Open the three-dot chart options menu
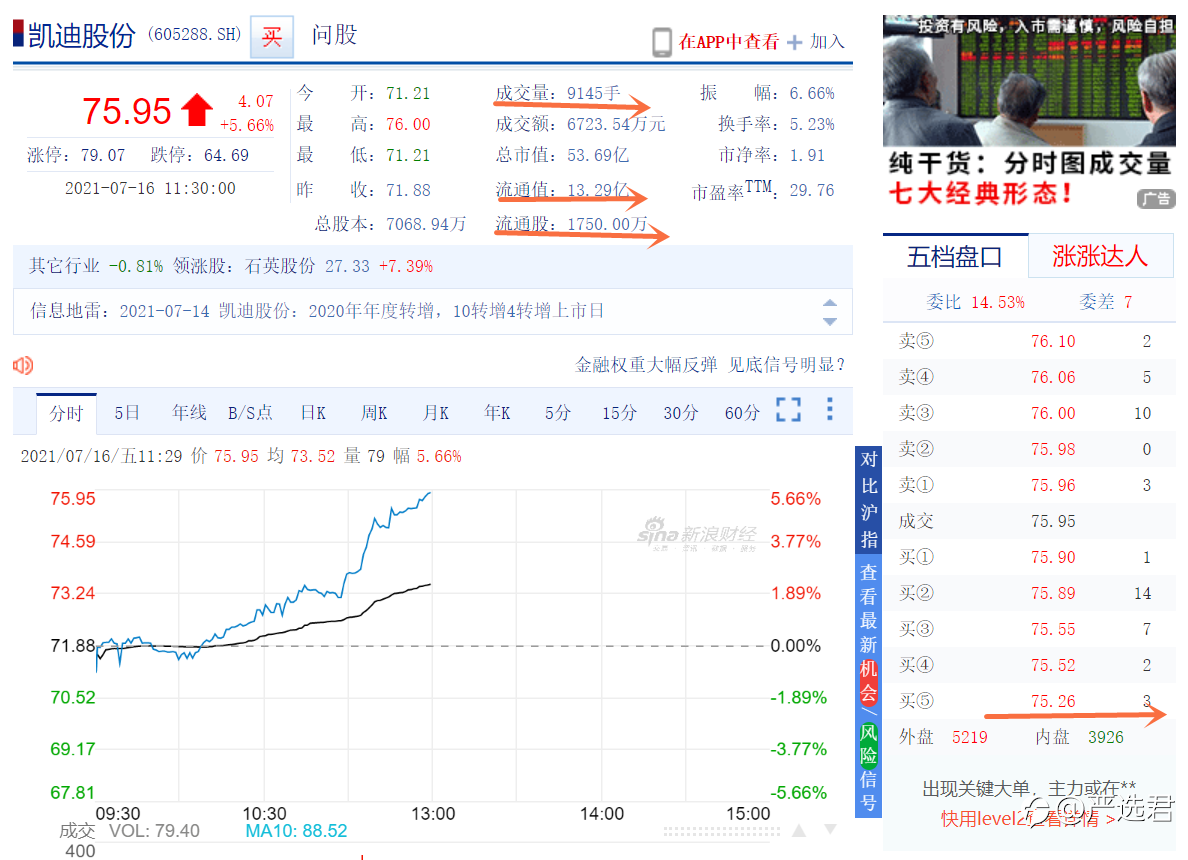Image resolution: width=1188 pixels, height=860 pixels. (830, 409)
